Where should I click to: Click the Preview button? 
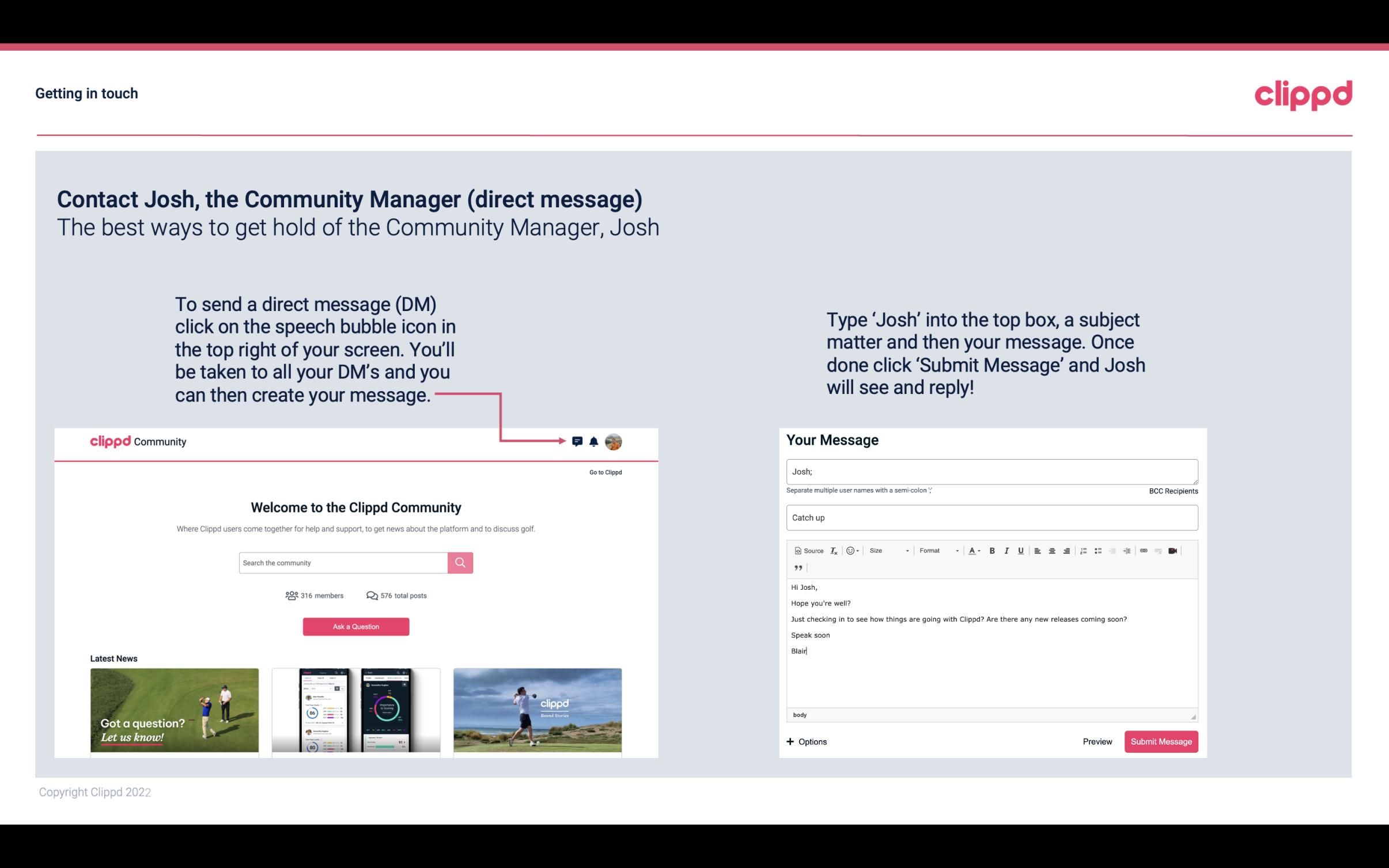[1097, 742]
